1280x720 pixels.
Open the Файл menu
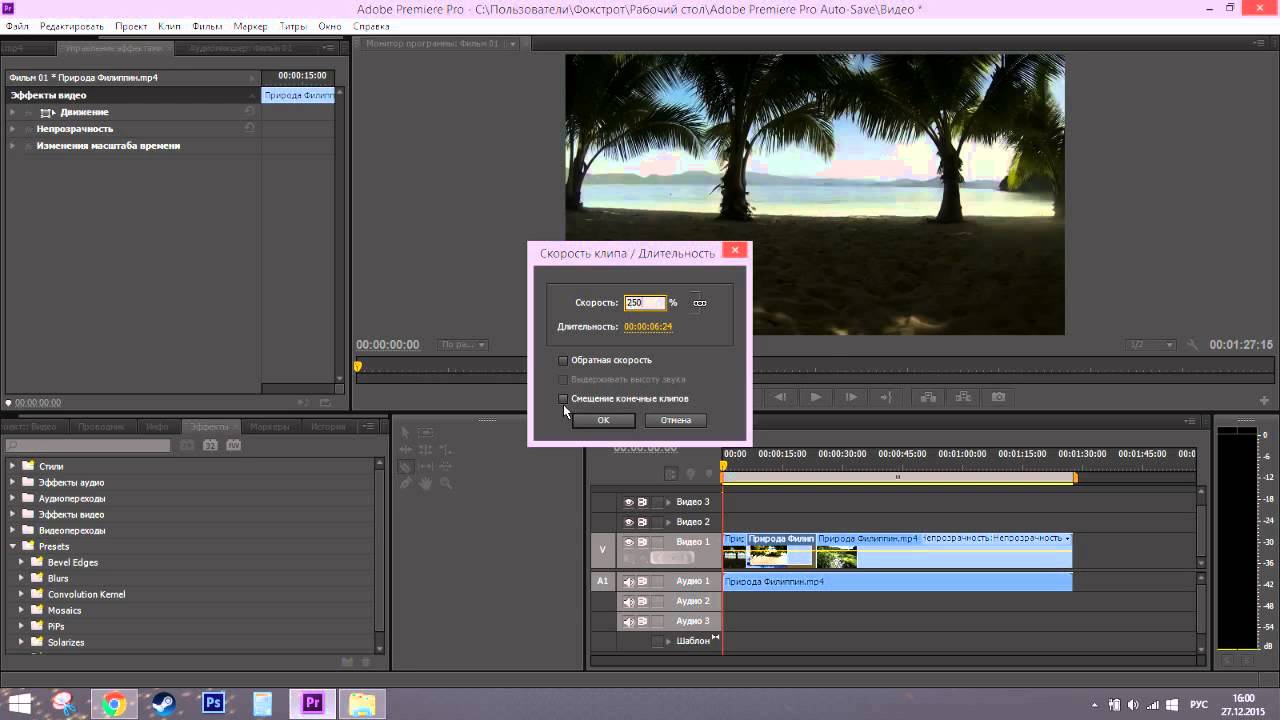point(17,26)
